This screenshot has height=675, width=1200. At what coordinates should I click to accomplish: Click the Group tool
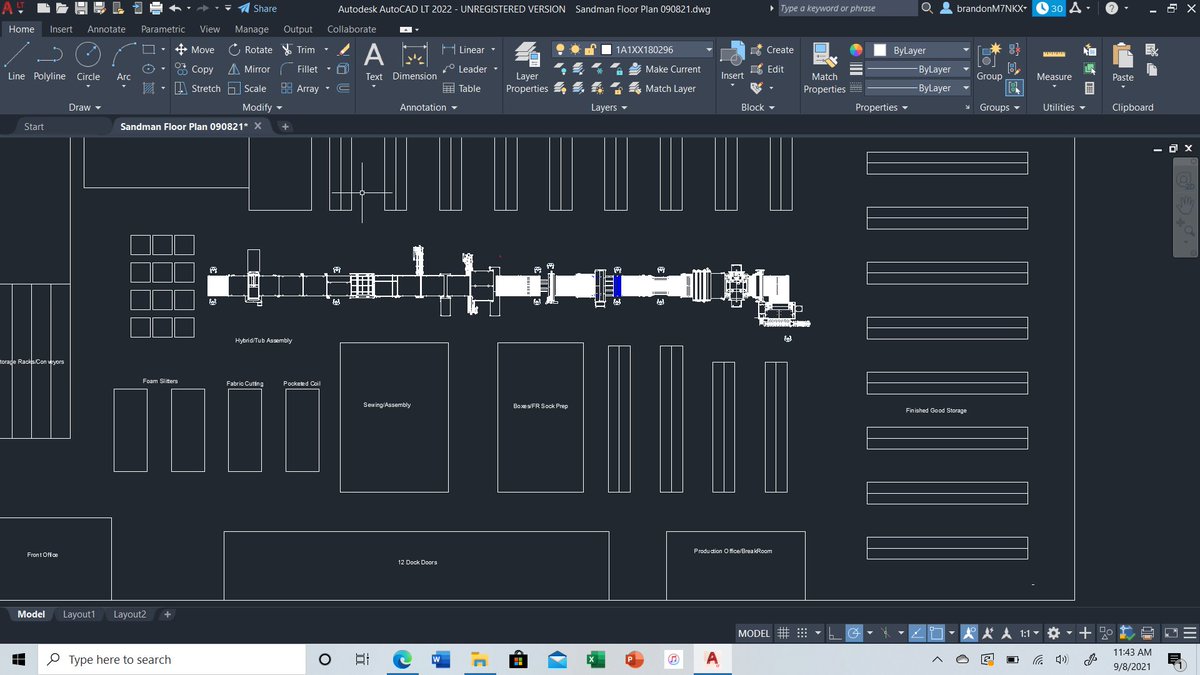click(x=989, y=63)
